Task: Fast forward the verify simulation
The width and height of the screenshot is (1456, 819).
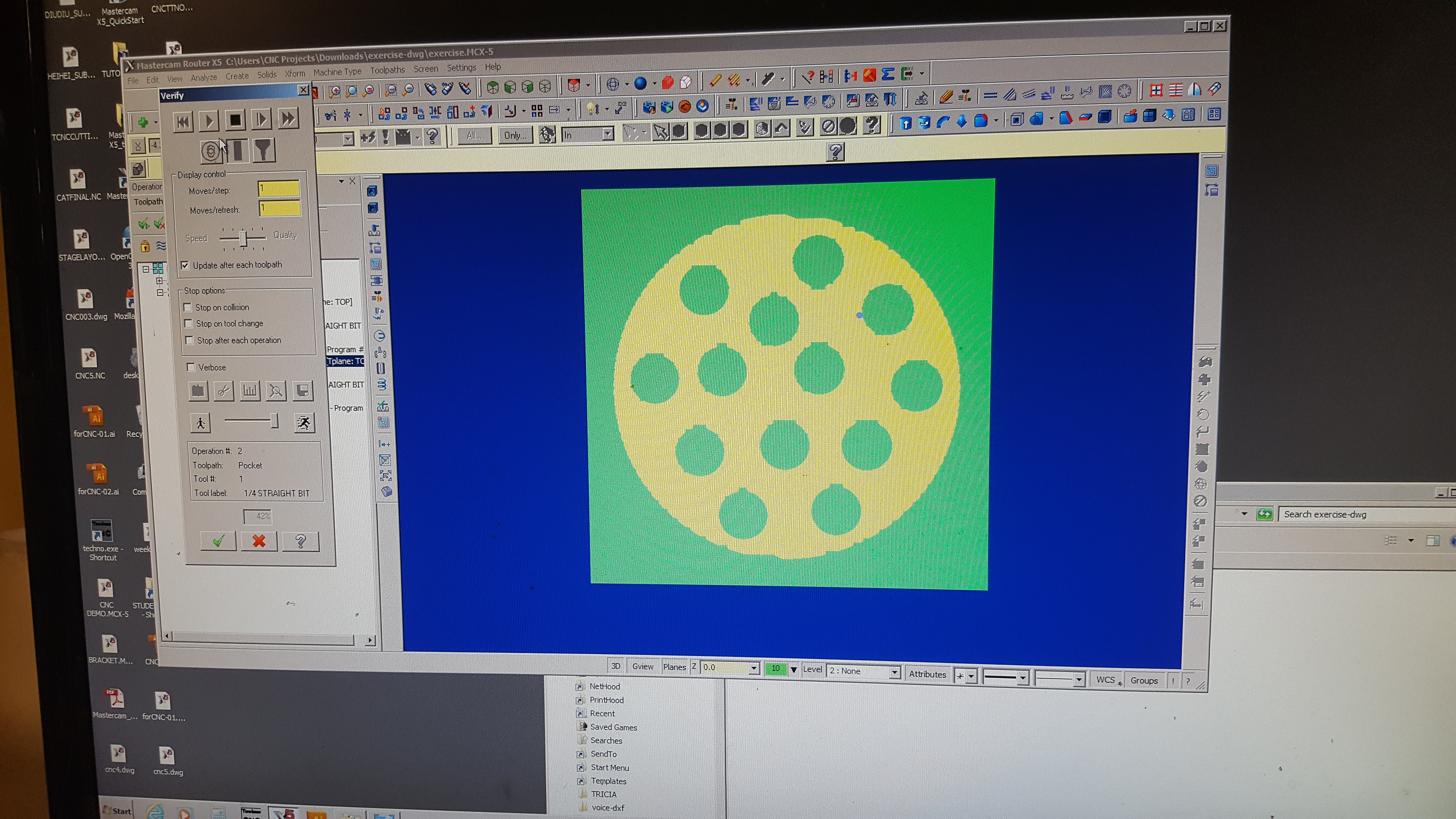Action: pyautogui.click(x=288, y=119)
